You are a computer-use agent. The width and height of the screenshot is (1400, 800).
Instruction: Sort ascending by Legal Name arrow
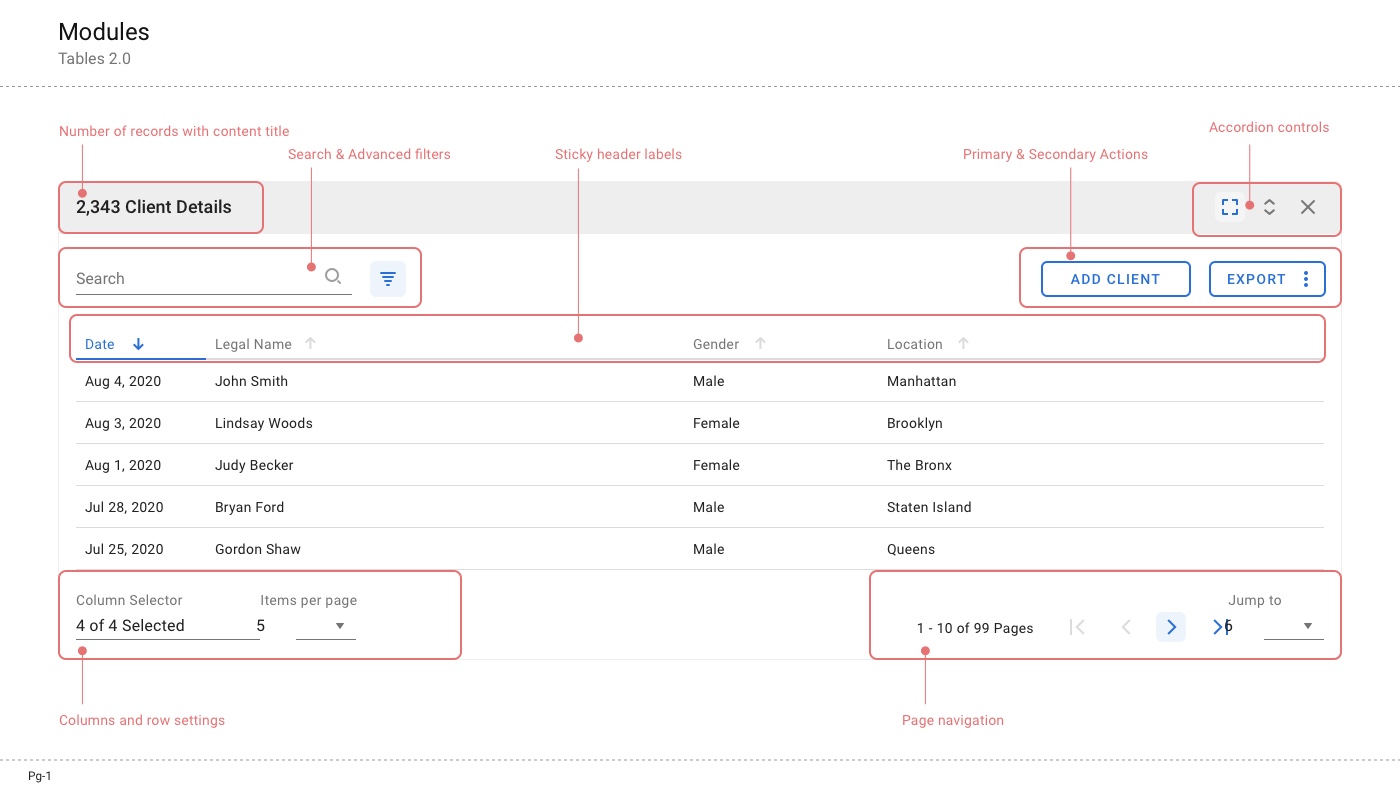[x=310, y=343]
